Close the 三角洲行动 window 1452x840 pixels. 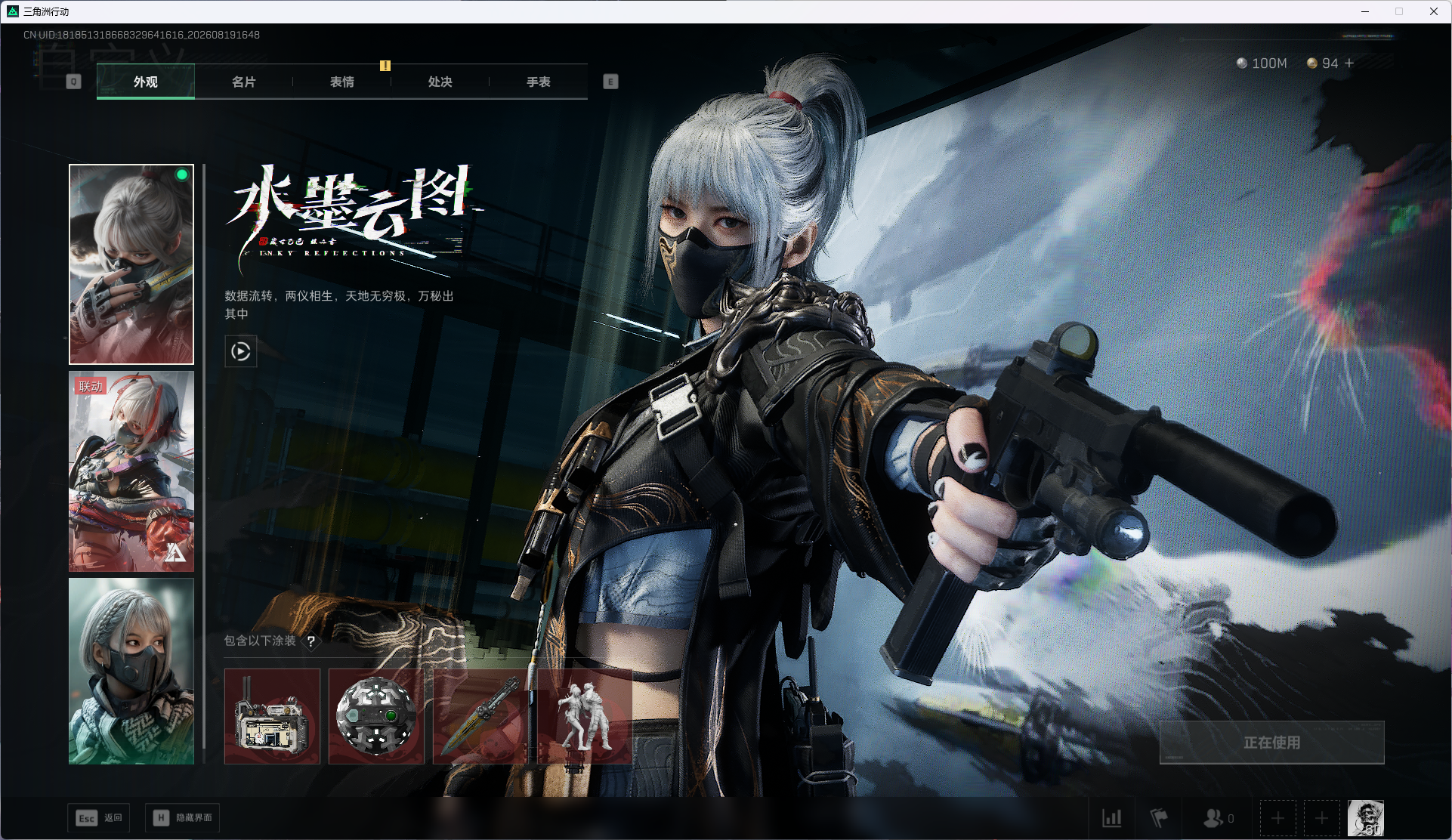point(1434,11)
